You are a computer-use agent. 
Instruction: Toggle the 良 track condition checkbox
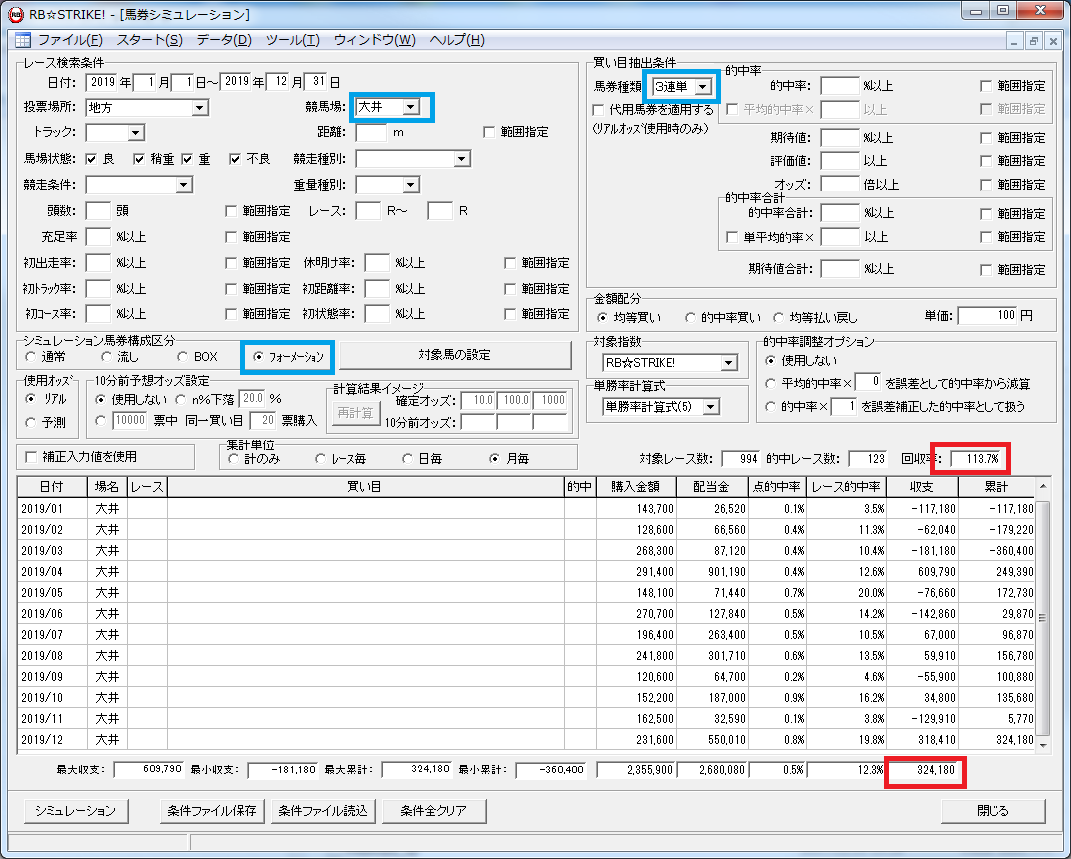[x=92, y=159]
